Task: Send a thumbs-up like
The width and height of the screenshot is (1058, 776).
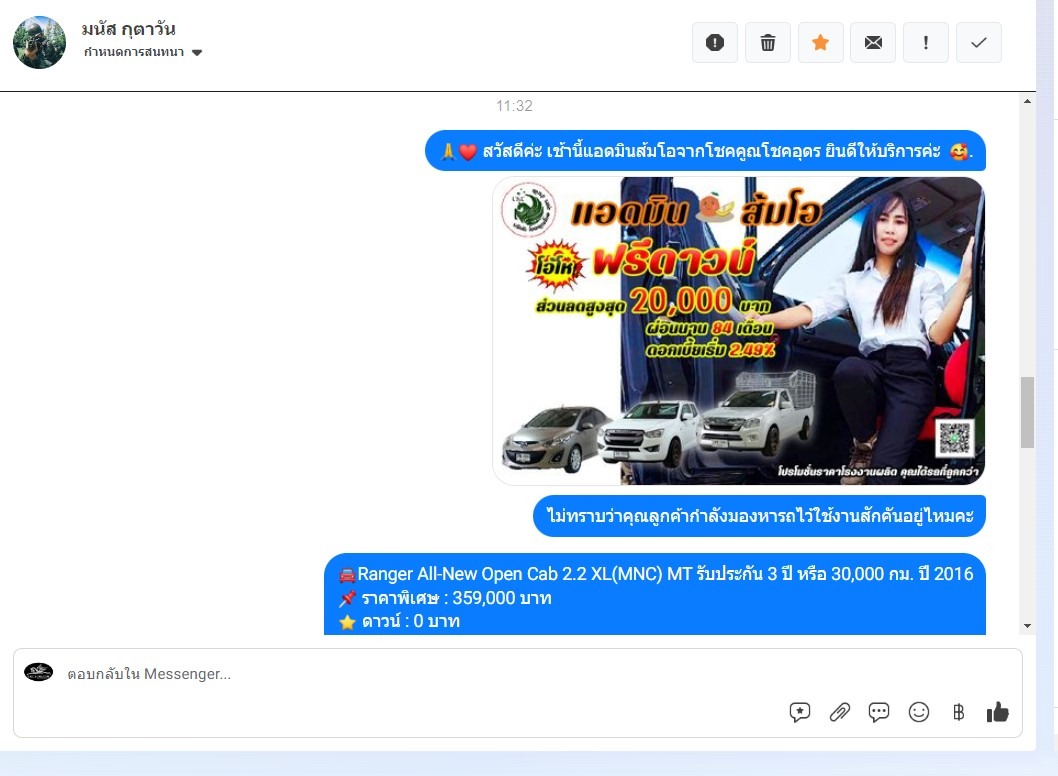Action: (x=997, y=712)
